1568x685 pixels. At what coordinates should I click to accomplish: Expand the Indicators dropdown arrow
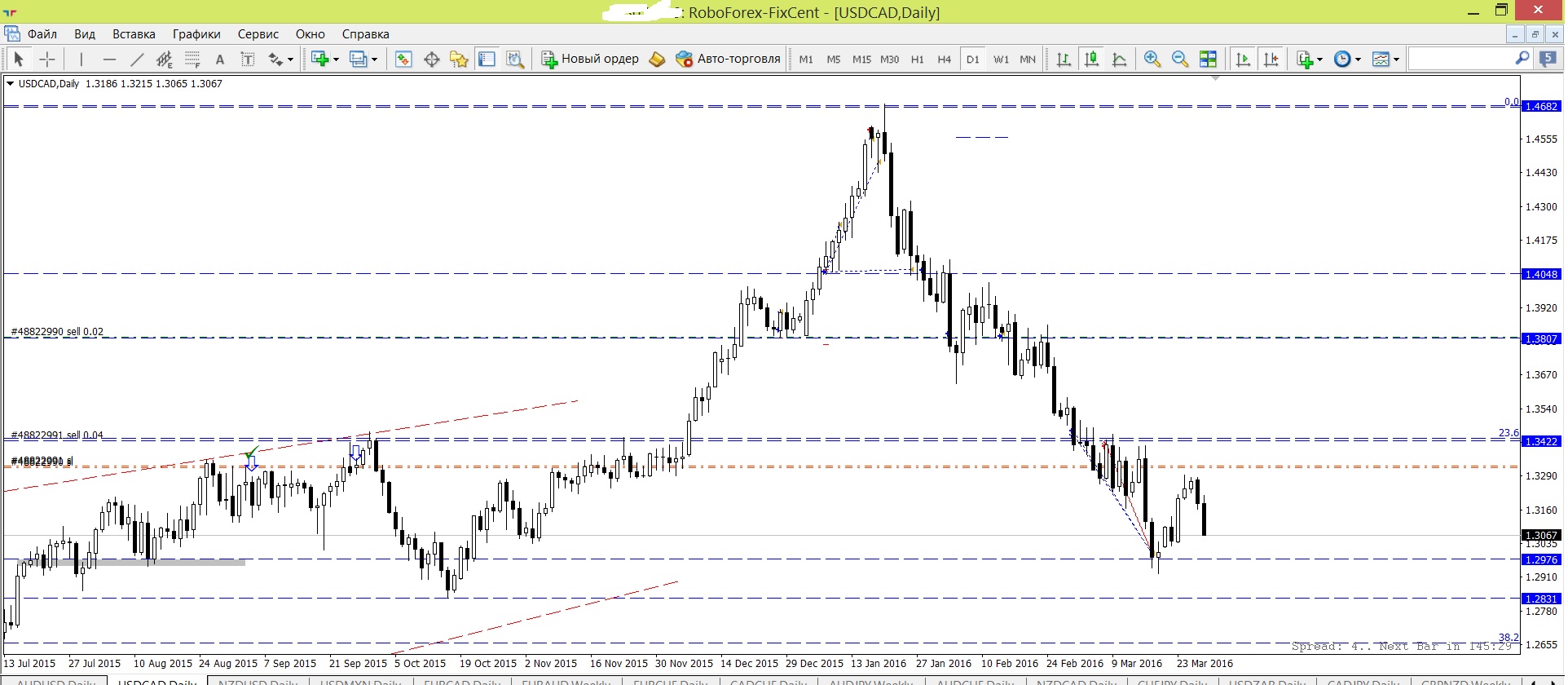(1319, 60)
